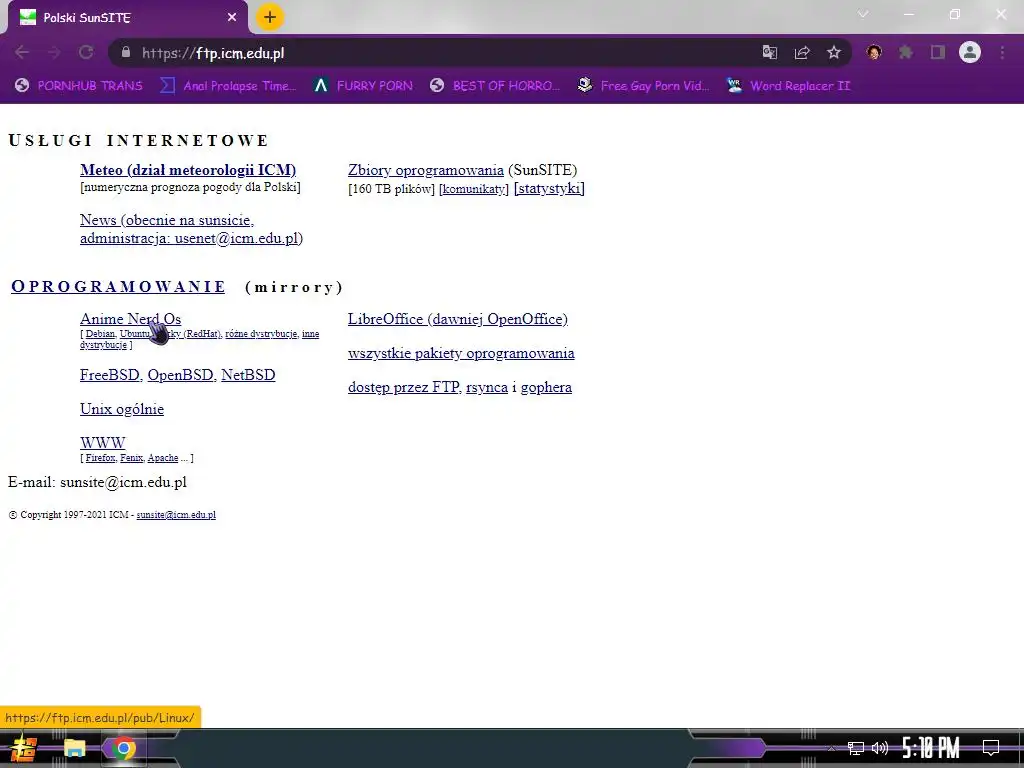Open the avatar extension icon in toolbar
The image size is (1024, 768).
point(874,52)
